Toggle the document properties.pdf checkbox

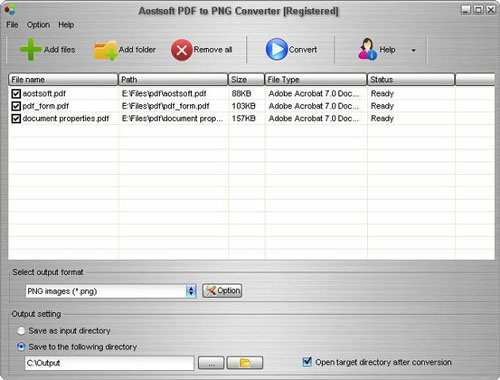16,119
